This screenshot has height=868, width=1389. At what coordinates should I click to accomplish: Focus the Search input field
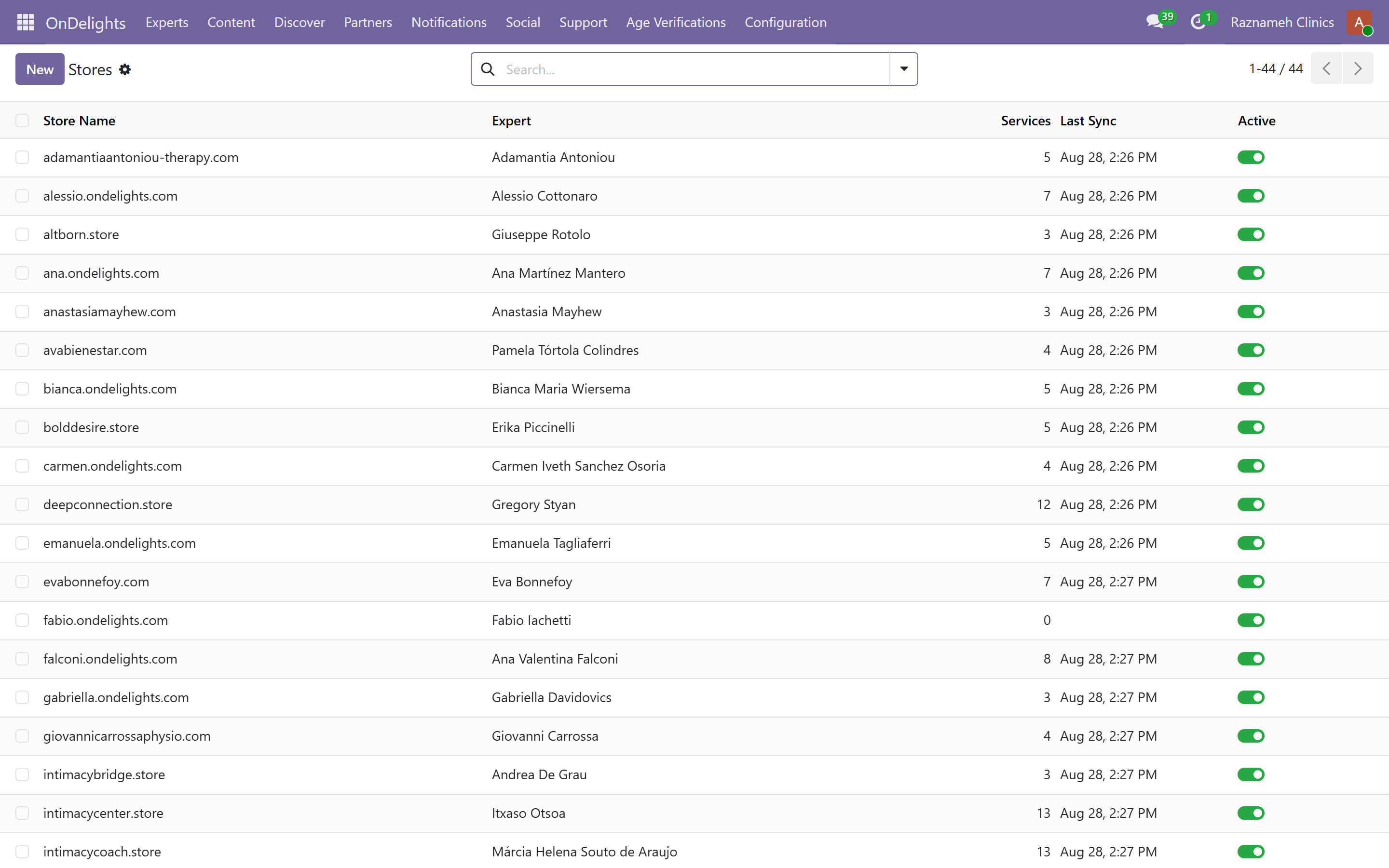[x=694, y=69]
